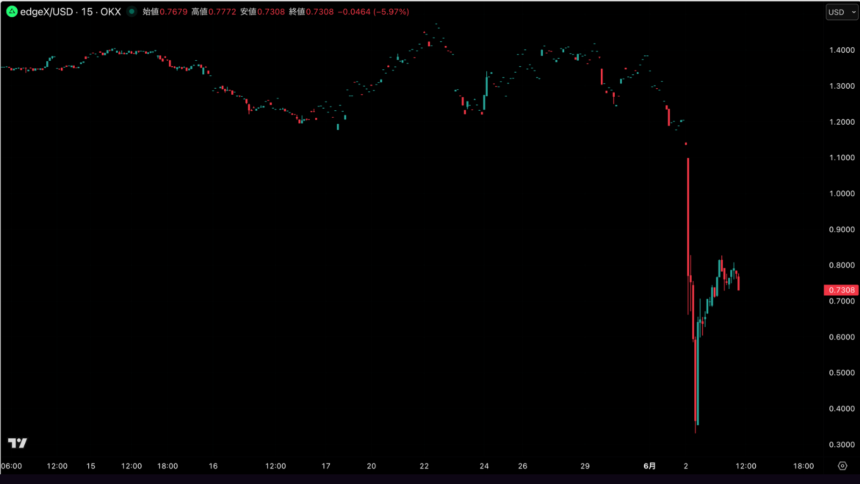The image size is (860, 484).
Task: Click the 0.8000 price axis label
Action: coord(842,265)
